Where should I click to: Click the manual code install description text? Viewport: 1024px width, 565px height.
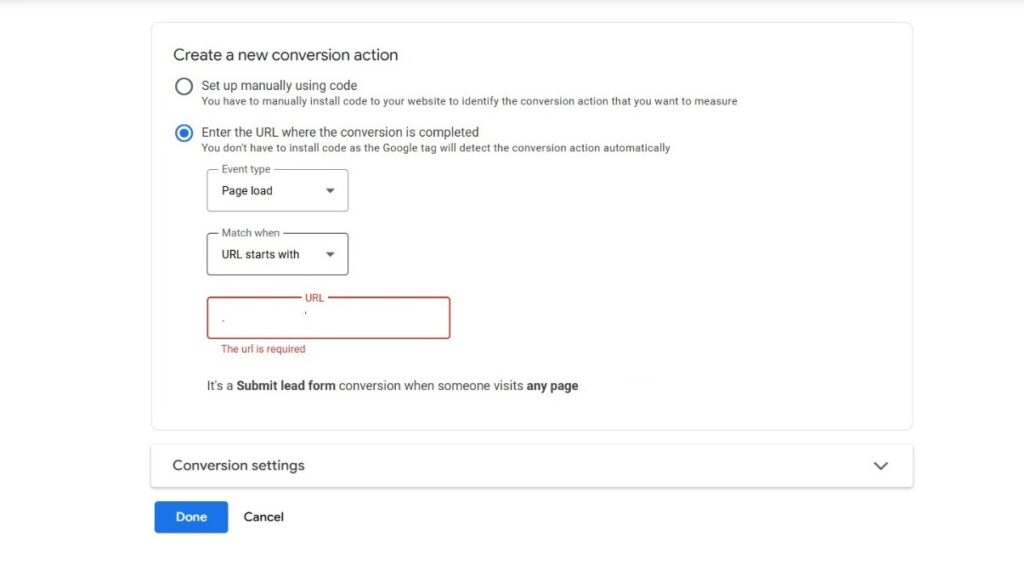[469, 101]
